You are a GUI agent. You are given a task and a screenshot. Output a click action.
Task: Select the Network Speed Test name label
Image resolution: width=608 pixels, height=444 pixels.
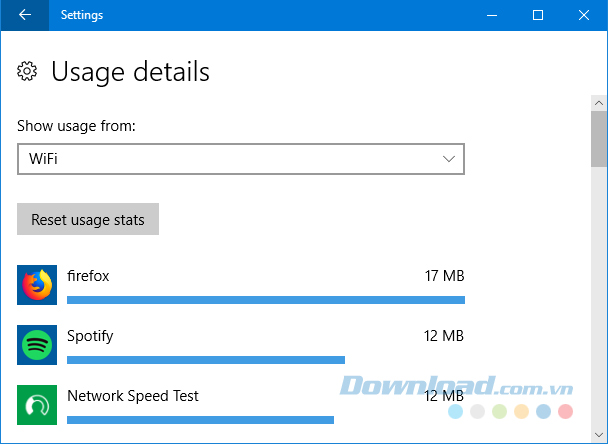click(x=133, y=396)
